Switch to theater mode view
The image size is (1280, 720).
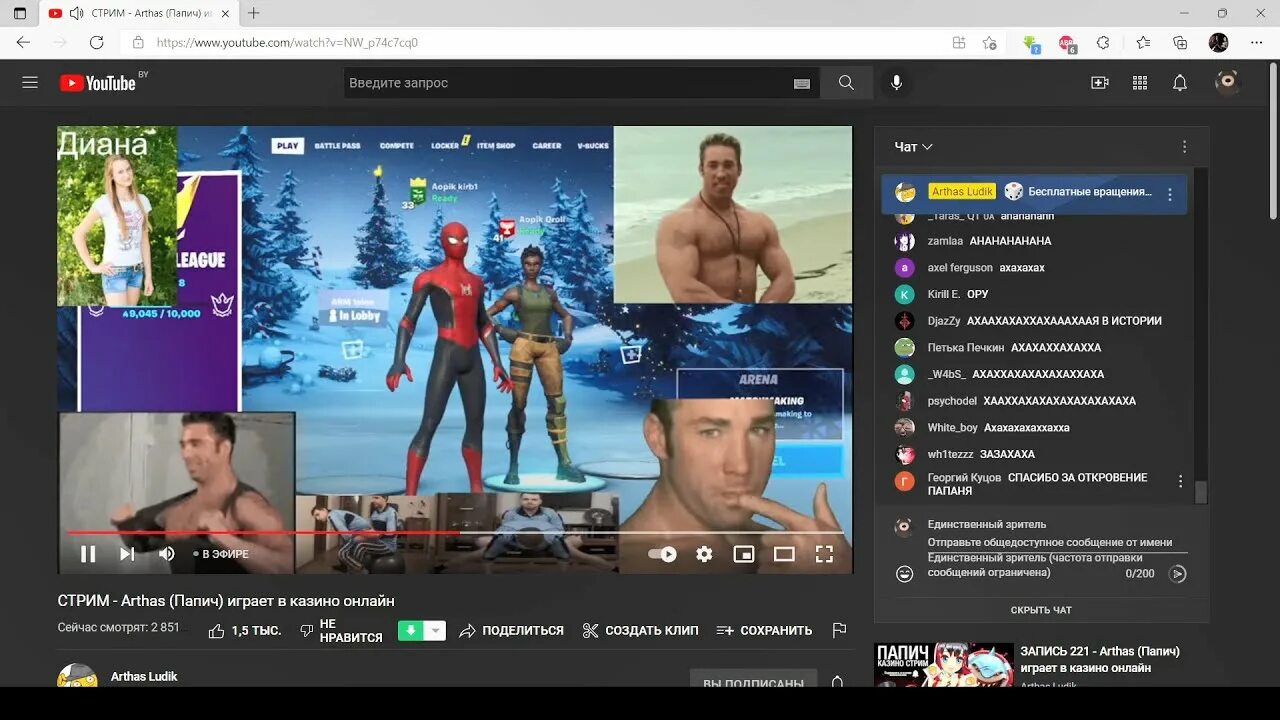tap(784, 554)
